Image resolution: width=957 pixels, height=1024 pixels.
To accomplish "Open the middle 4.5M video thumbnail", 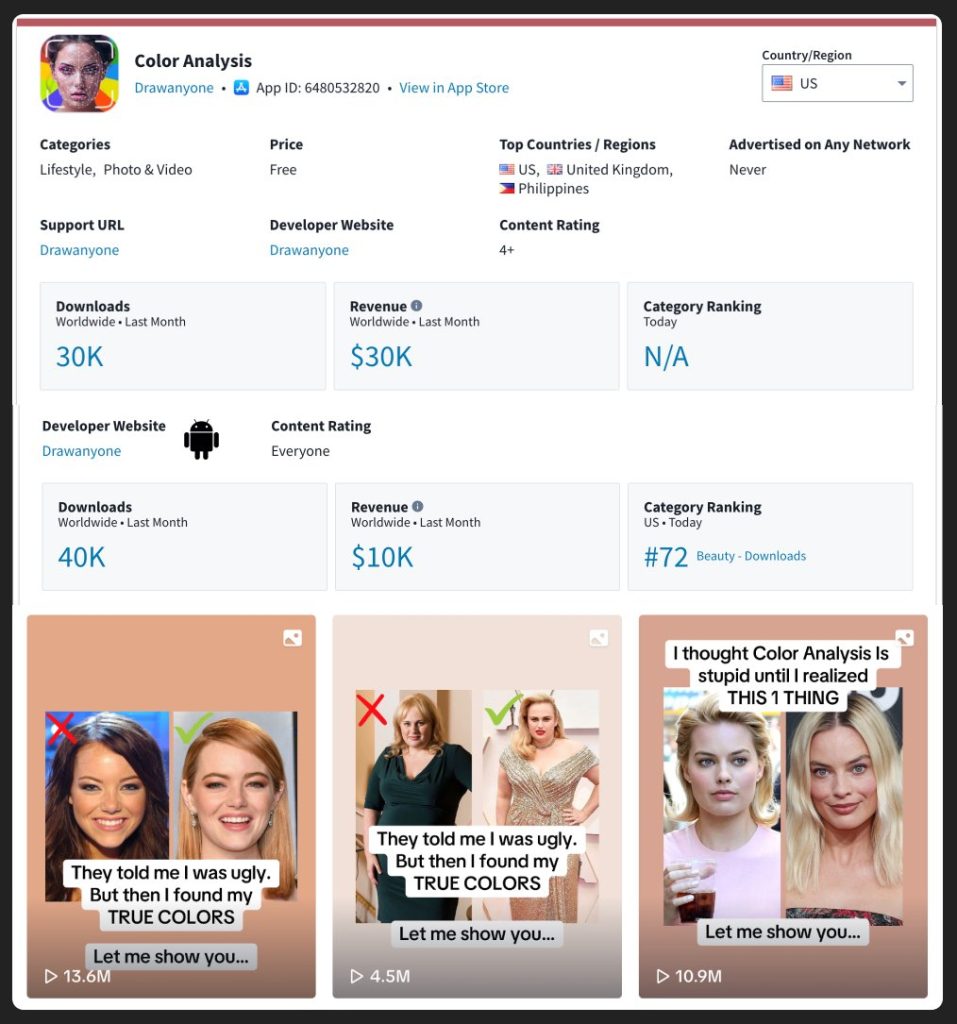I will click(477, 806).
